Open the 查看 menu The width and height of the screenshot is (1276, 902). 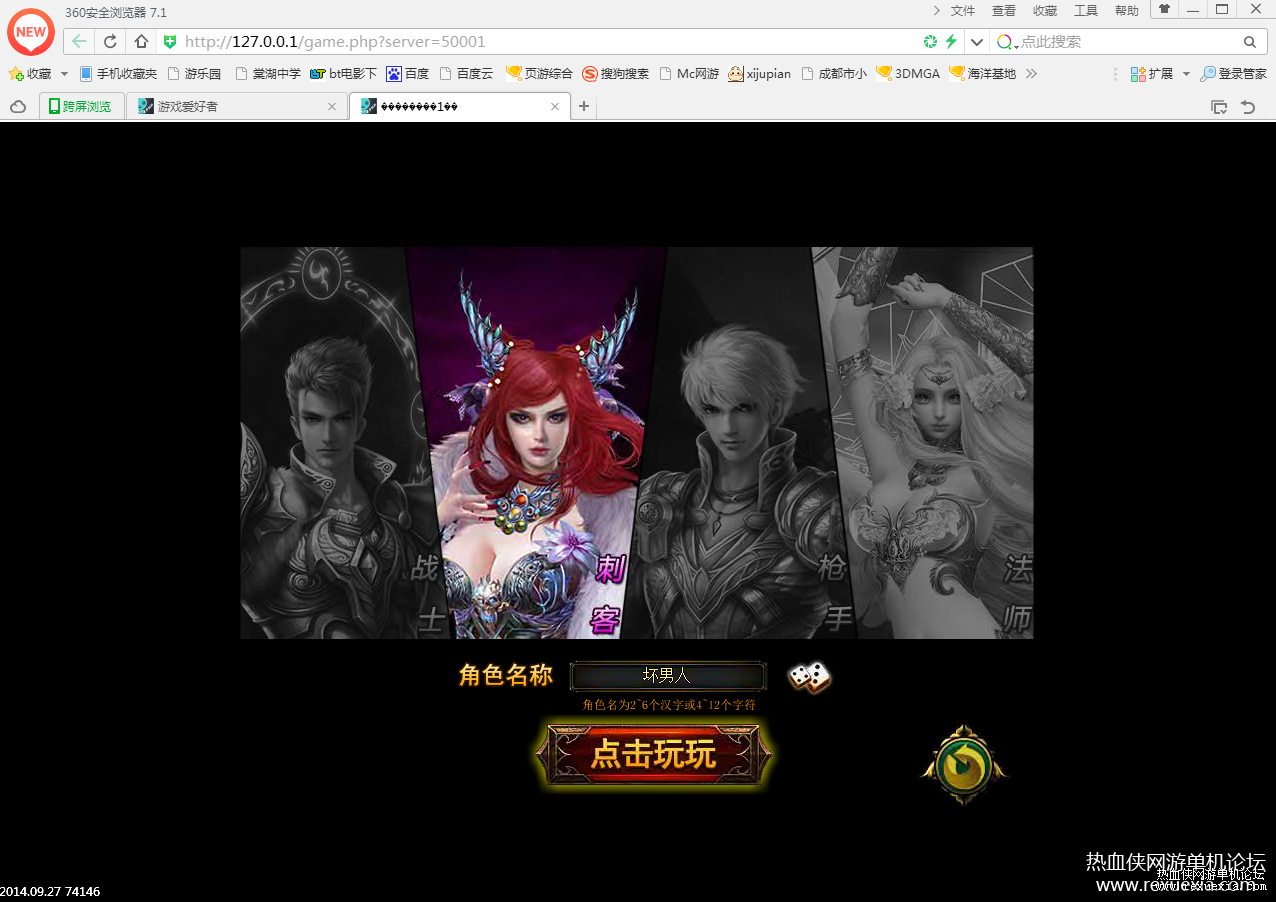pyautogui.click(x=1004, y=11)
